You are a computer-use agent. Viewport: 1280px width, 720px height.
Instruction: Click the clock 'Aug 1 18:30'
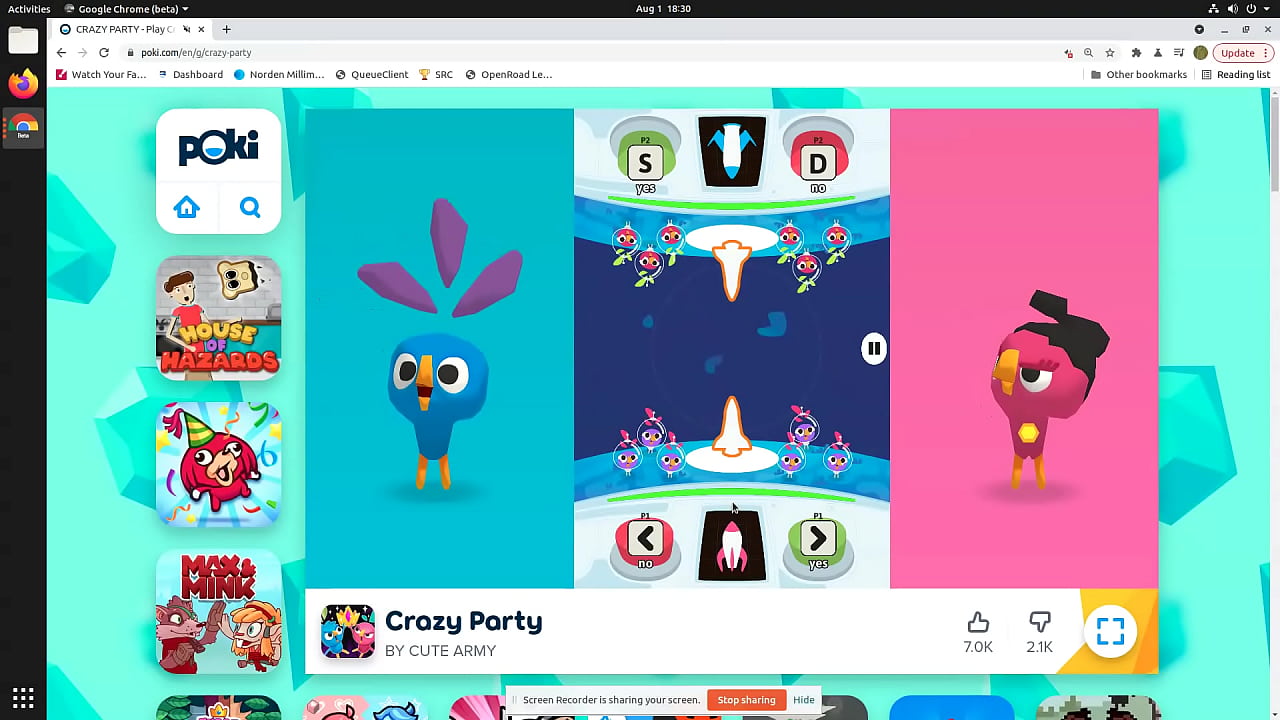coord(663,8)
